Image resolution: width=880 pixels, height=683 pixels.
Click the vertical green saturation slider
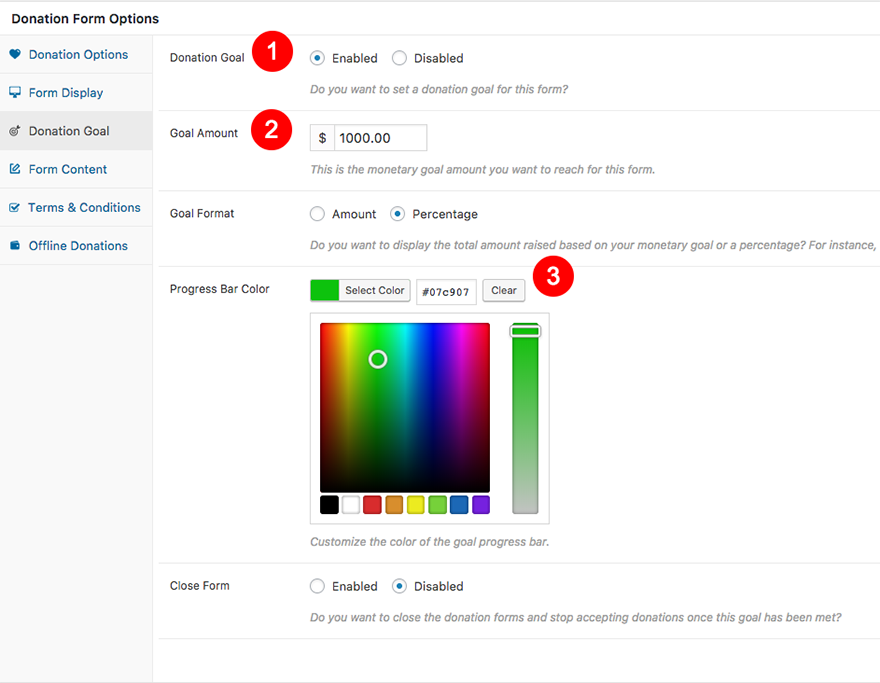tap(525, 420)
